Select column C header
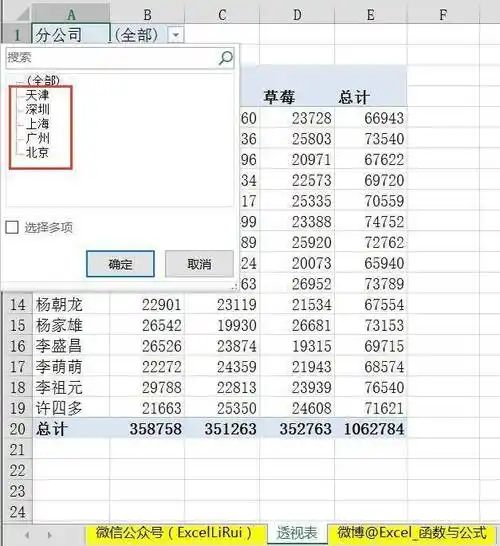This screenshot has width=500, height=546. [222, 15]
